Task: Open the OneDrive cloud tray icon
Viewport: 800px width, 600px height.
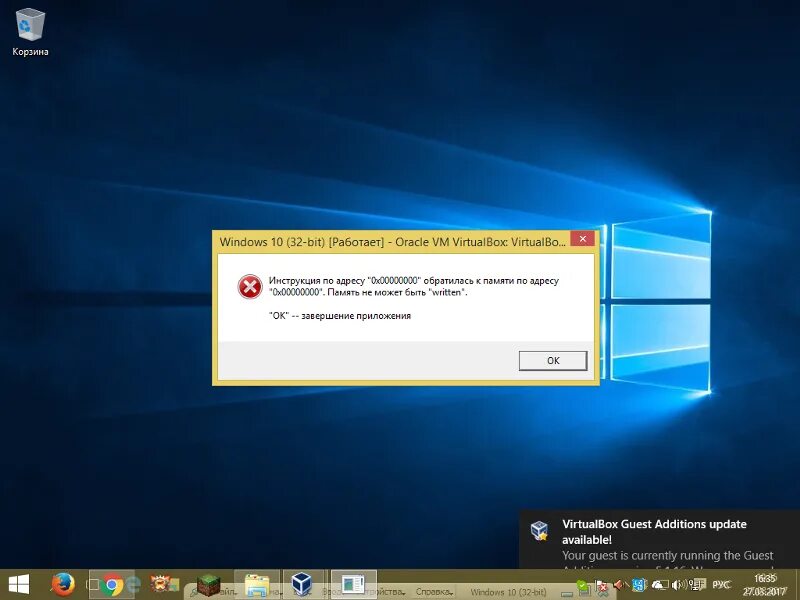Action: (x=658, y=585)
